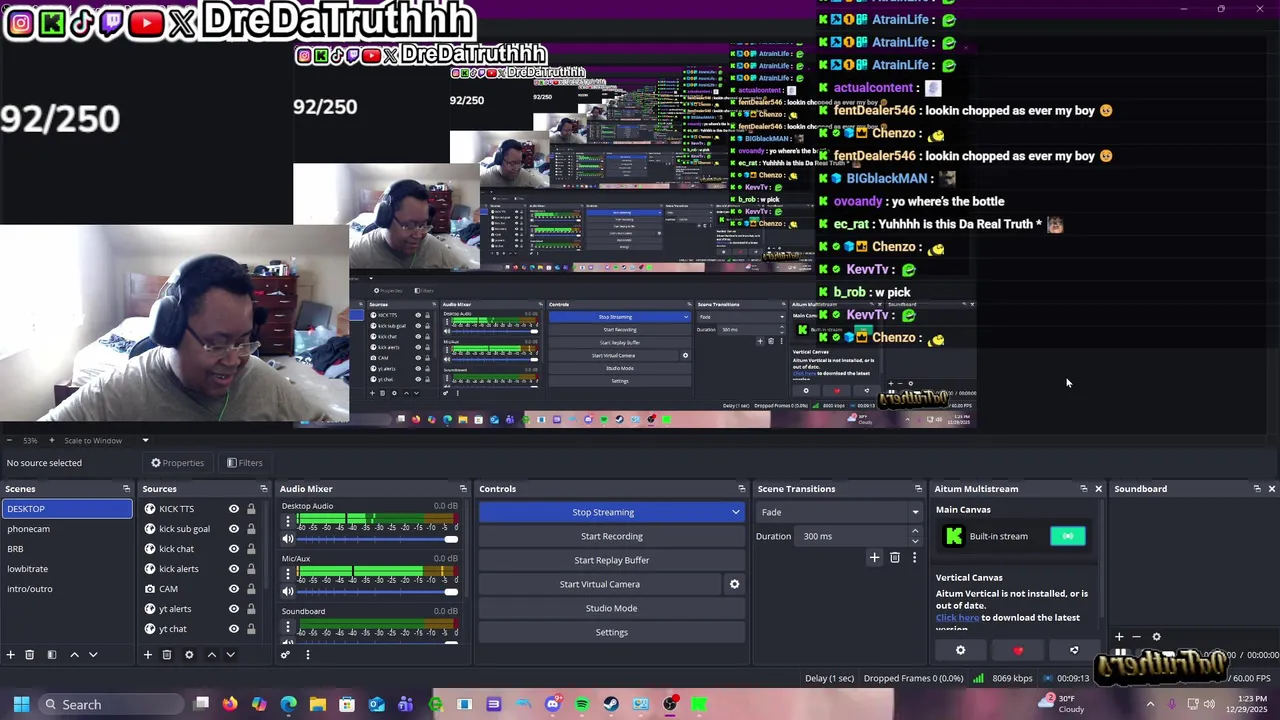Click Start Virtual Camera button
This screenshot has height=720, width=1280.
pyautogui.click(x=600, y=585)
